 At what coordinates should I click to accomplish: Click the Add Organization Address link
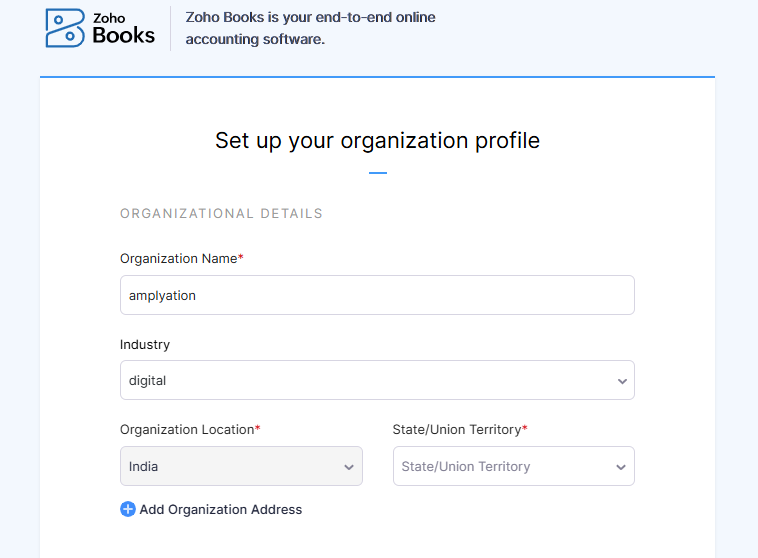tap(220, 509)
